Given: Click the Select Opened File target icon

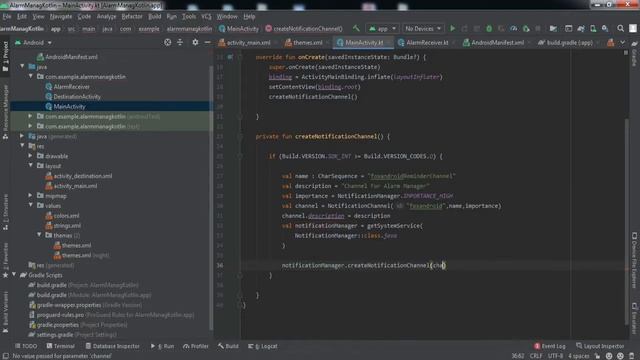Looking at the screenshot, I should pyautogui.click(x=168, y=42).
